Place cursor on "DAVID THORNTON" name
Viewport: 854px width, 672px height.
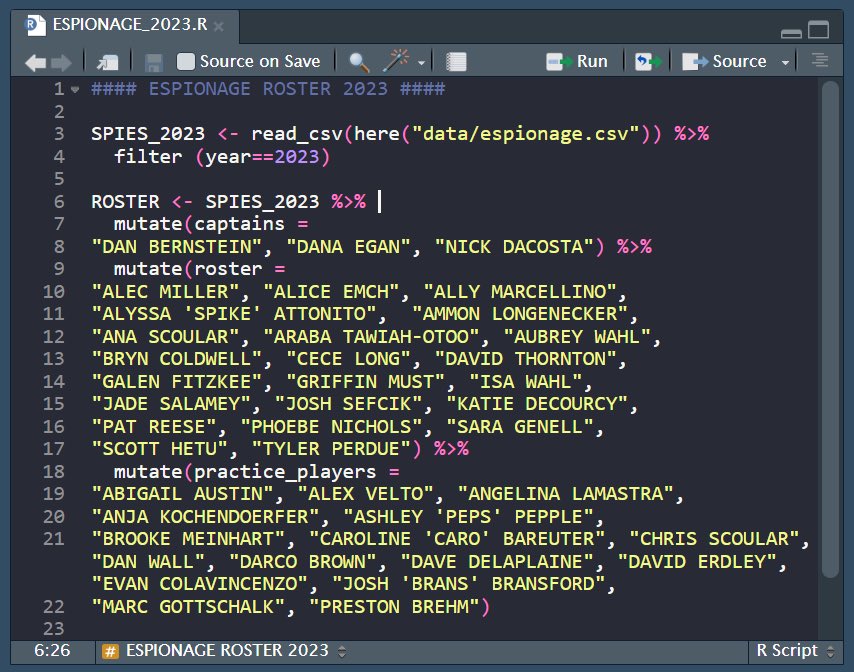point(526,359)
